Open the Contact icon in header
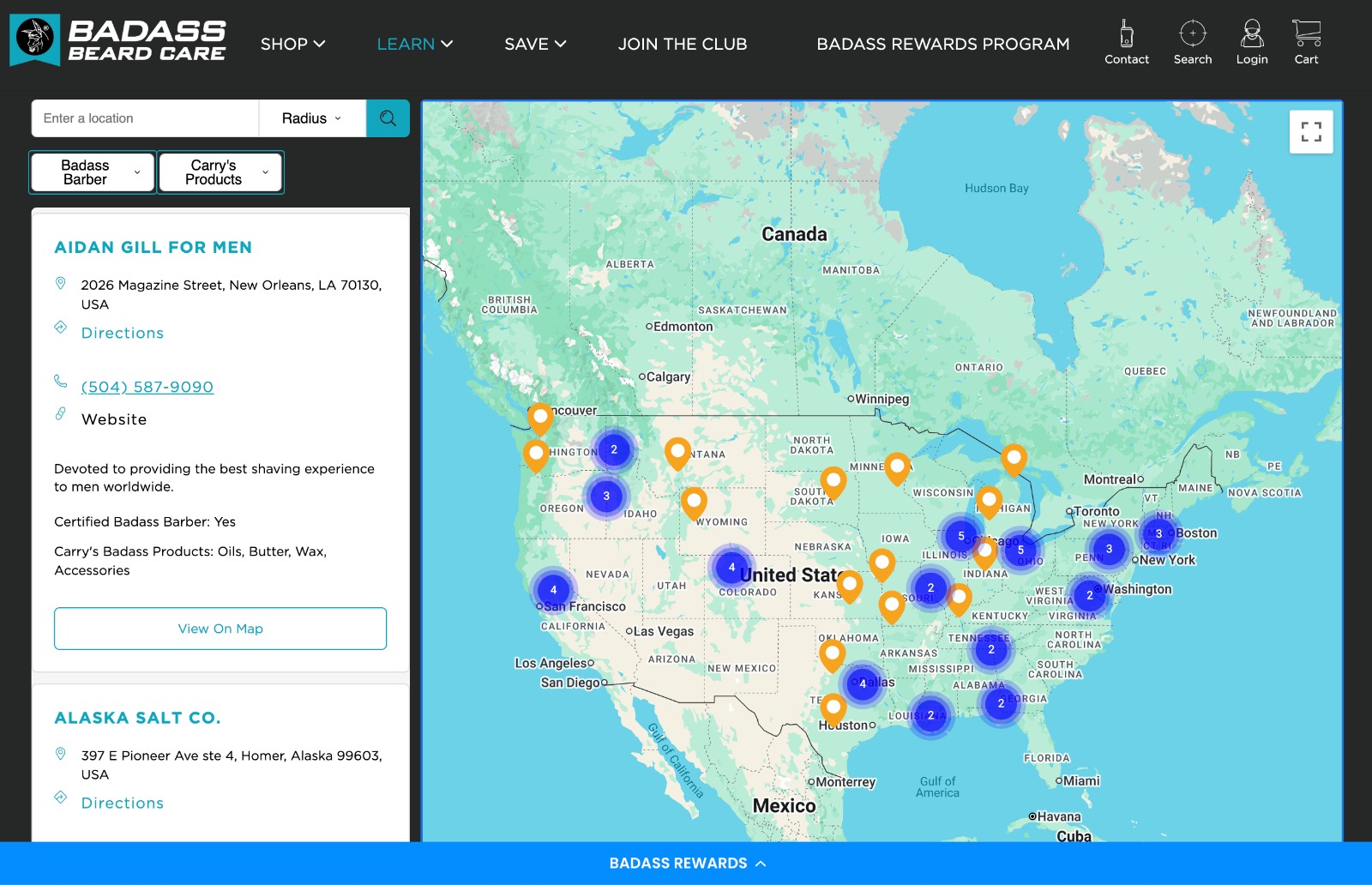Viewport: 1372px width, 885px height. pos(1127,42)
